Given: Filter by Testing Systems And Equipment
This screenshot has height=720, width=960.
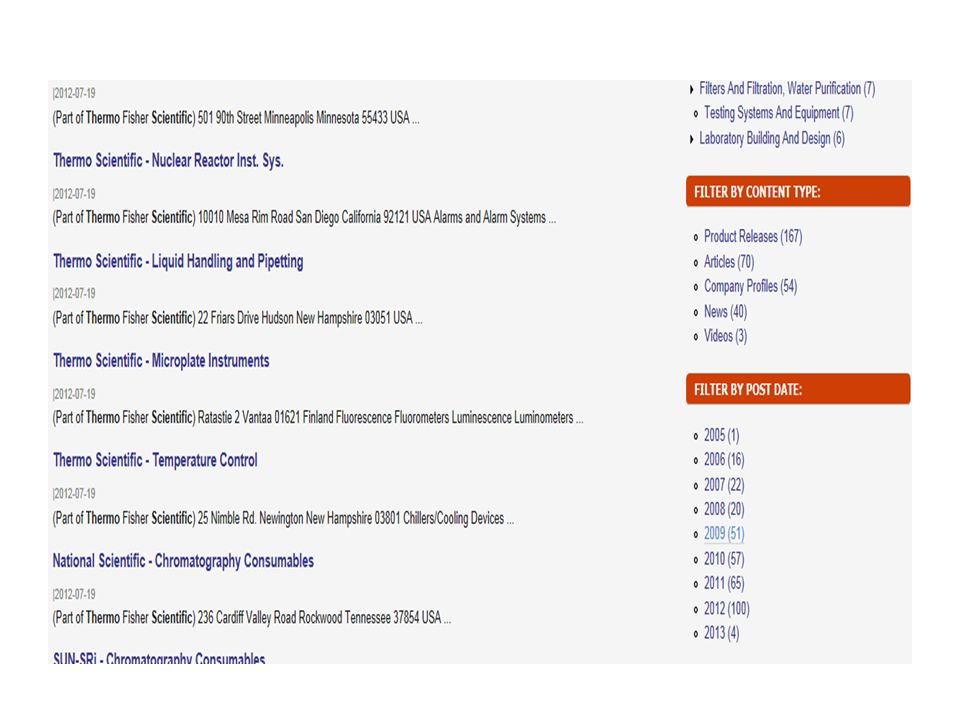Looking at the screenshot, I should (x=778, y=113).
